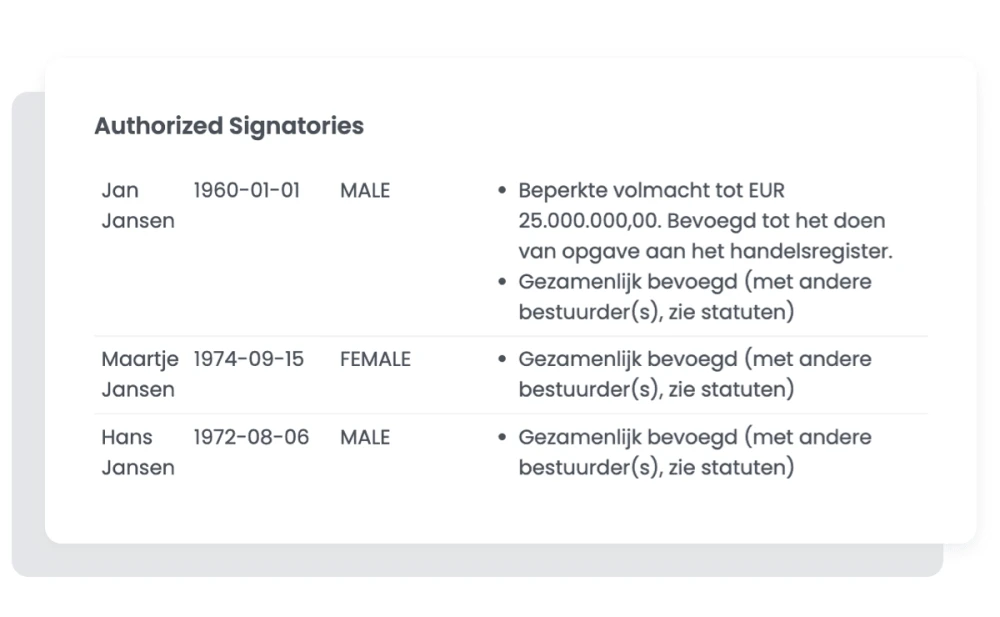Click MALE in Jan Jansen's row
Screen dimensions: 1000x617
point(365,190)
